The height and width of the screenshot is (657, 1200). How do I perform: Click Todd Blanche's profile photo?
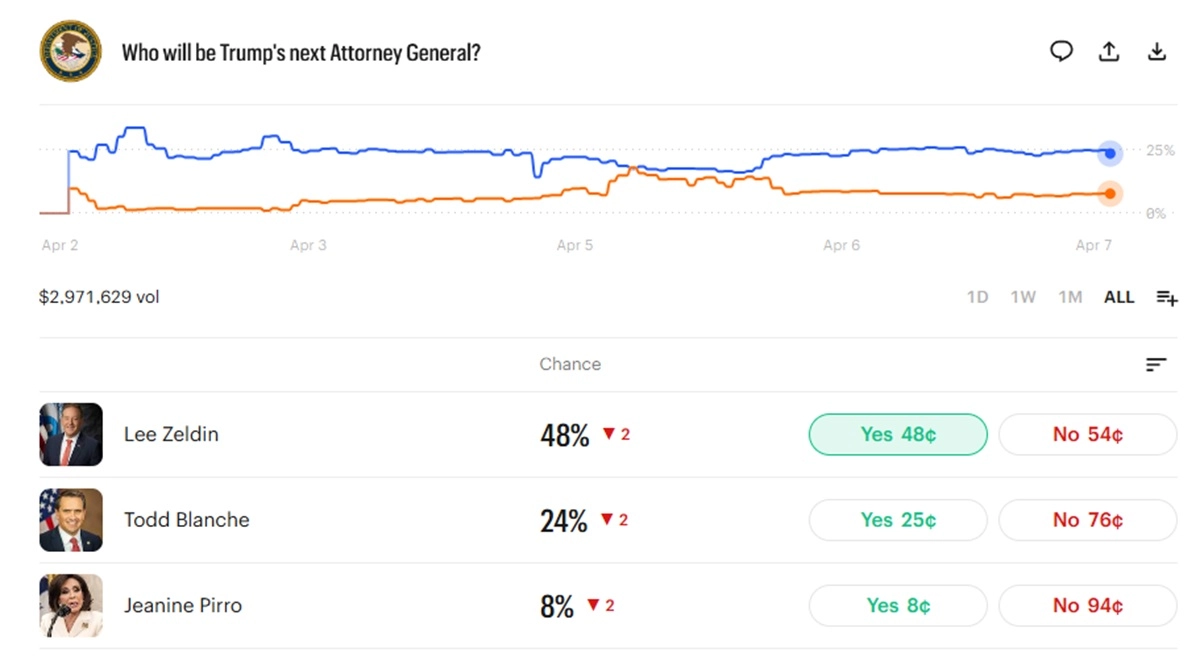coord(71,520)
